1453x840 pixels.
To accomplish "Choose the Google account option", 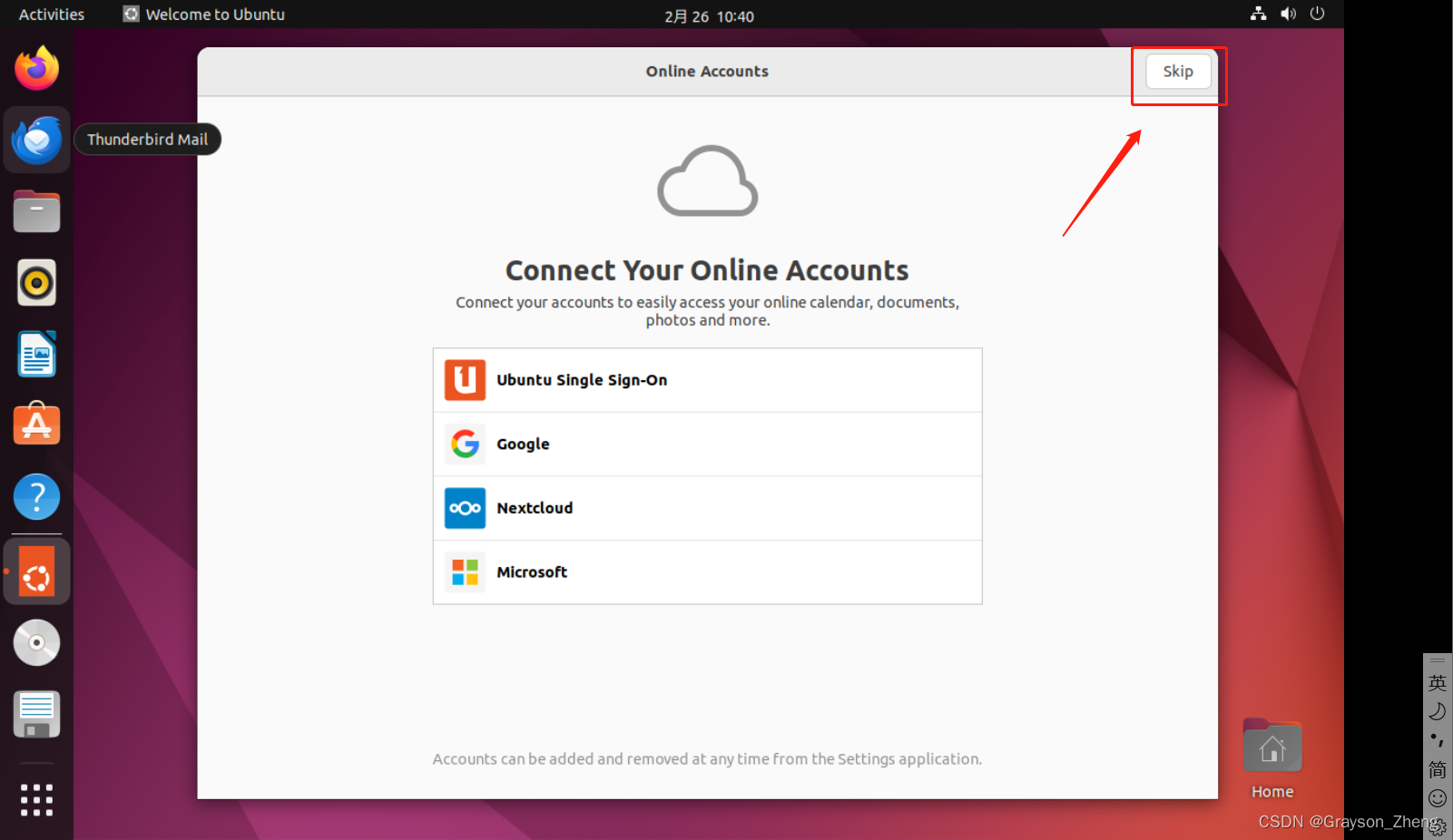I will pyautogui.click(x=707, y=444).
